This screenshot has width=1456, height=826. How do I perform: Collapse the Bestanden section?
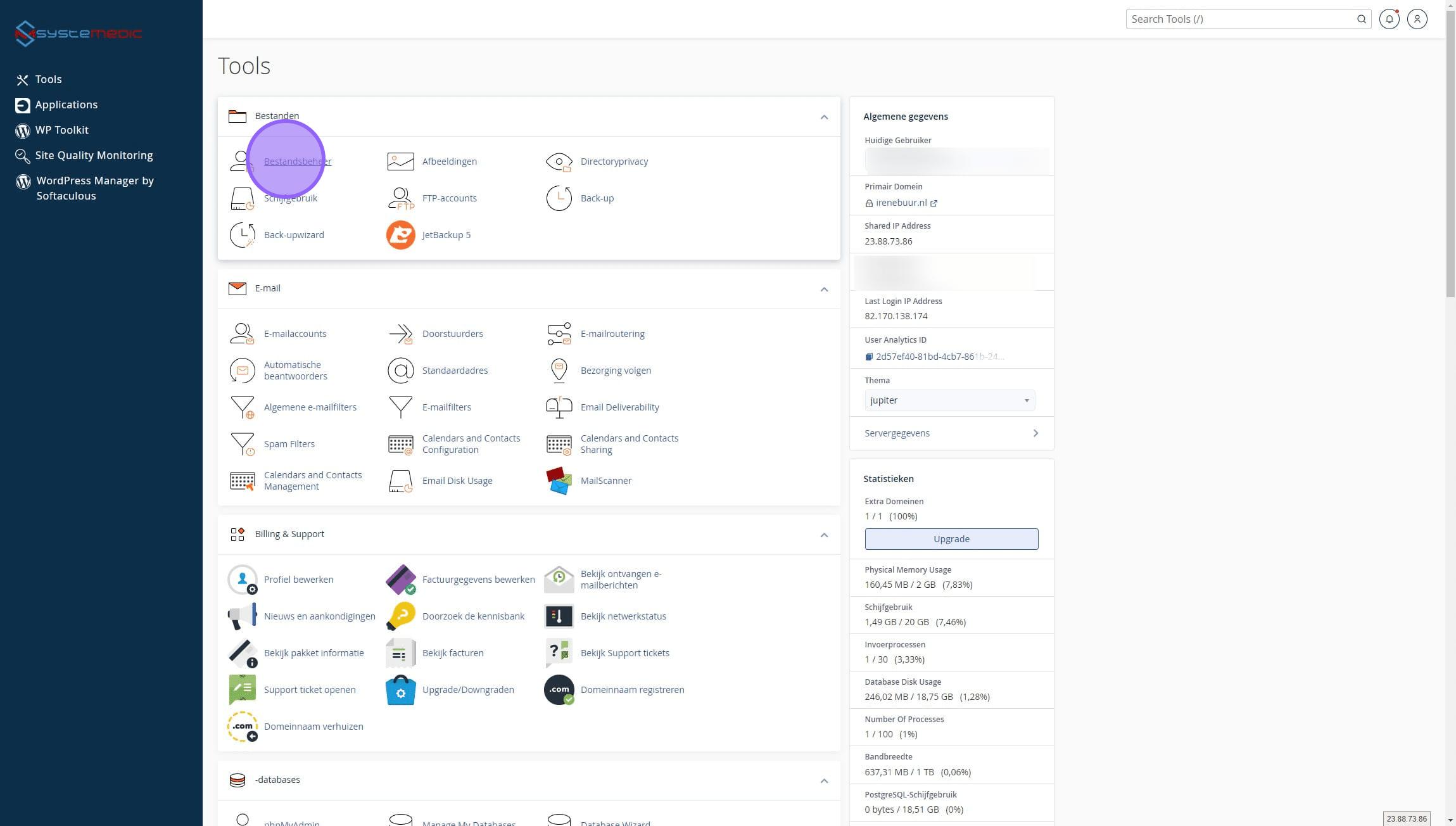(824, 117)
